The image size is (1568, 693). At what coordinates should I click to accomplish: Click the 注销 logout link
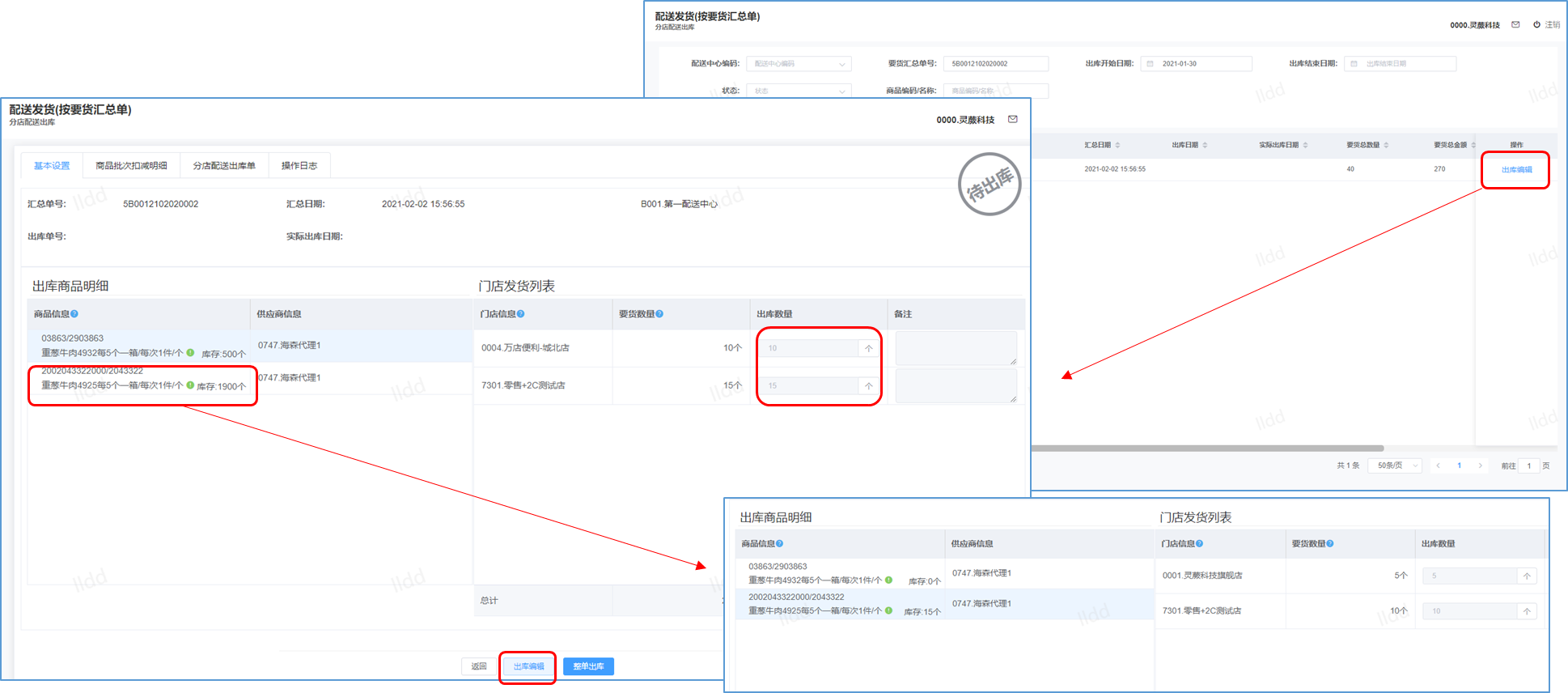1553,25
